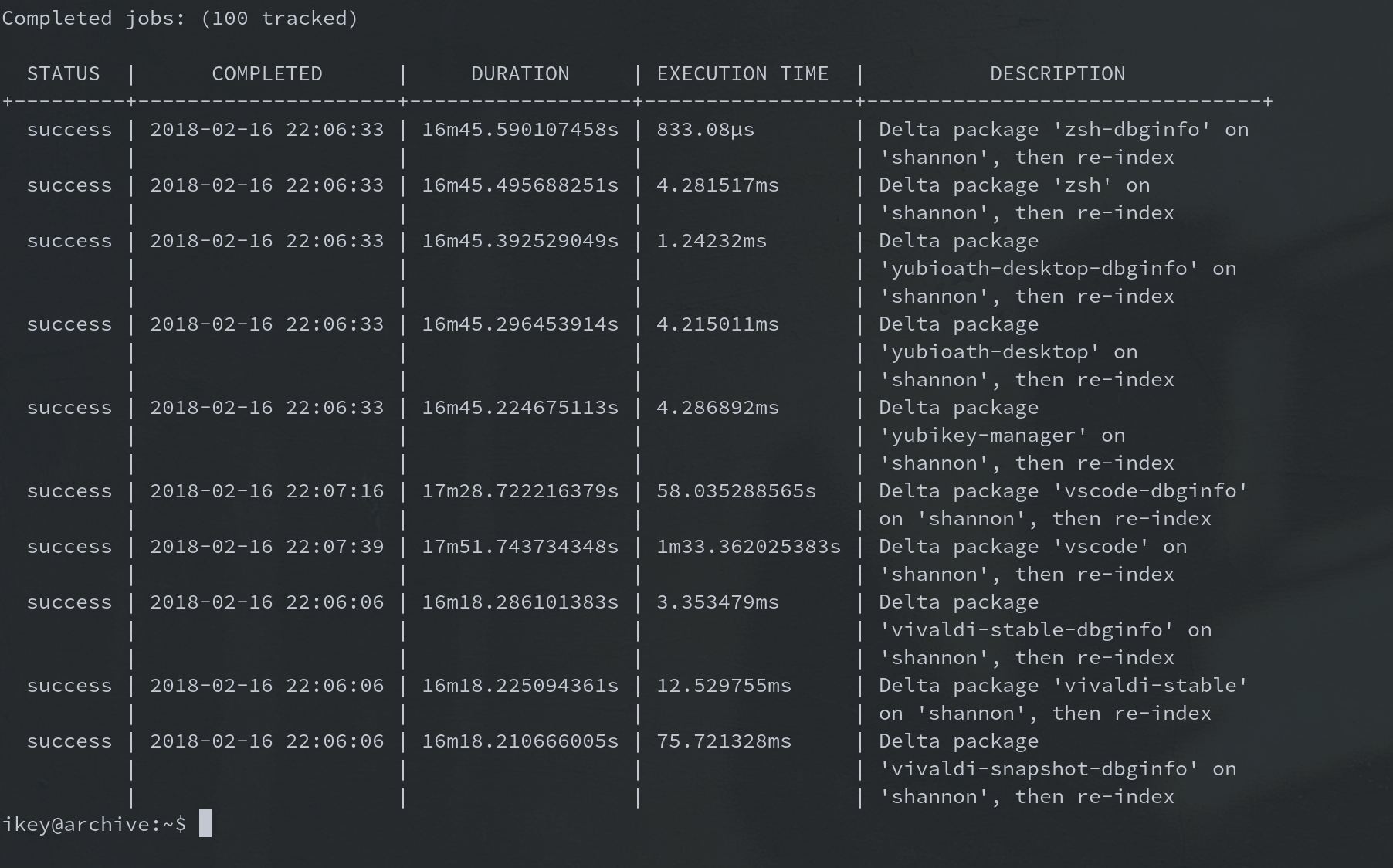1393x868 pixels.
Task: Click the shell prompt ikey@archive:~$
Action: 94,824
